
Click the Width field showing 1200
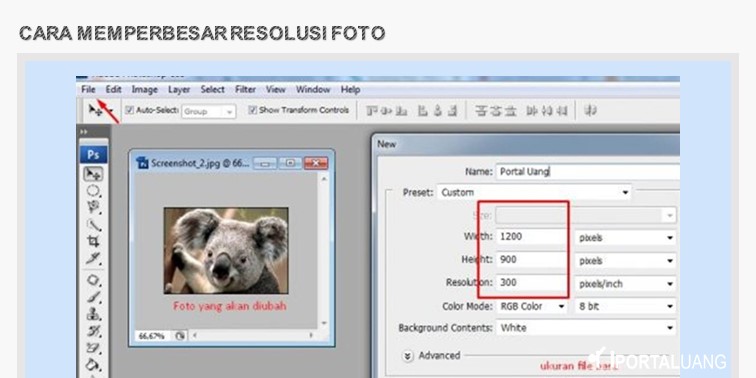[532, 237]
